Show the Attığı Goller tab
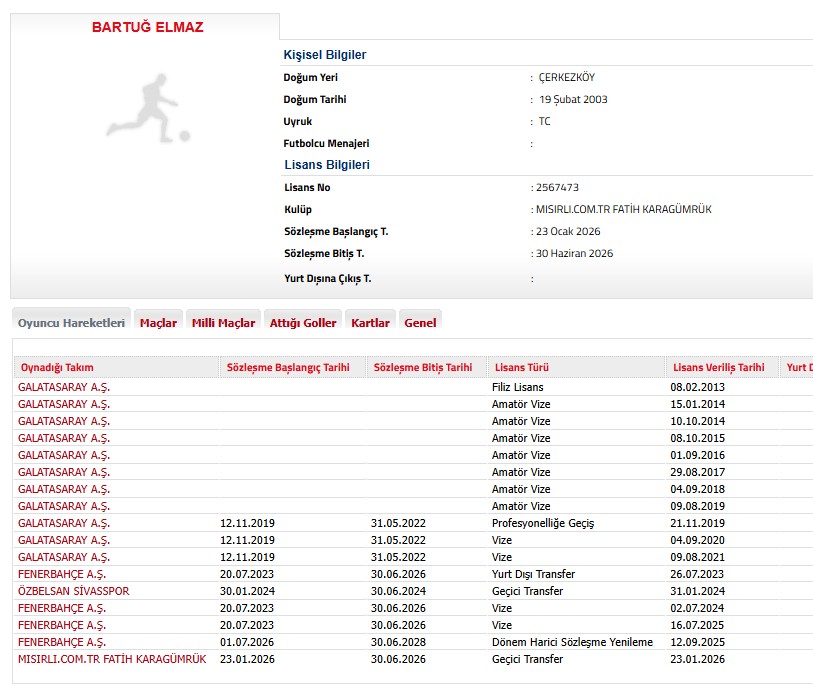This screenshot has height=687, width=813. coord(303,323)
